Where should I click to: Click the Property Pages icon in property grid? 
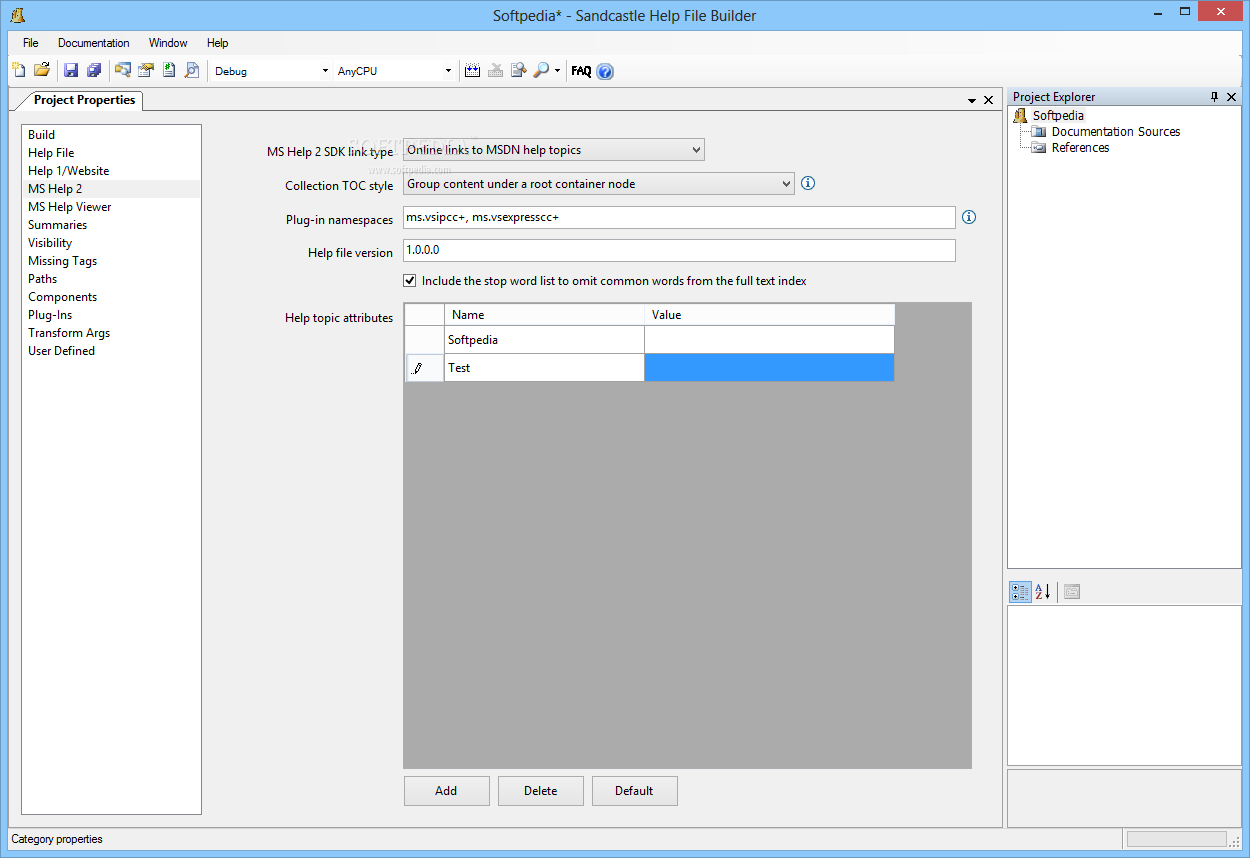pyautogui.click(x=1072, y=592)
